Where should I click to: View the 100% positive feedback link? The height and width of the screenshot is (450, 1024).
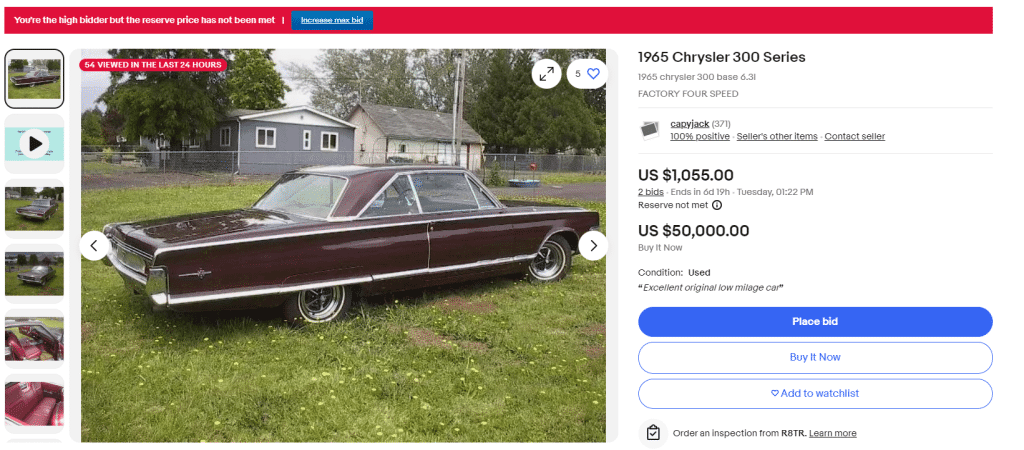(x=699, y=137)
